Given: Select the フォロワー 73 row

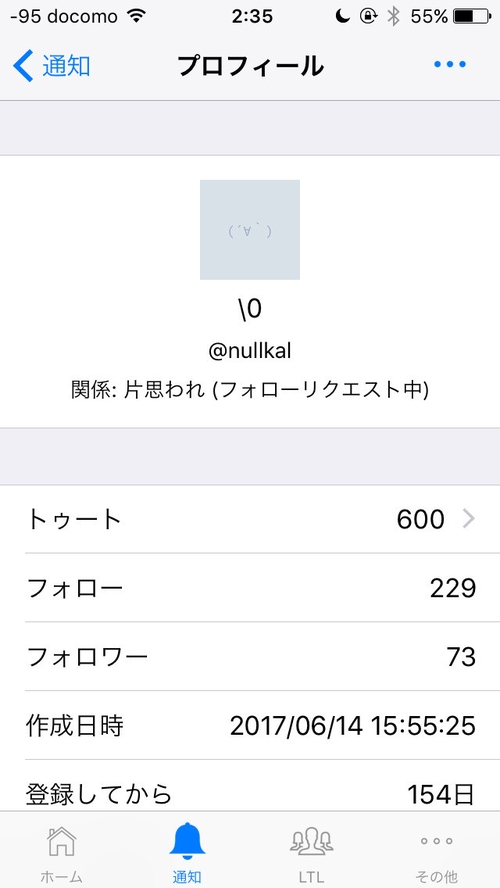Looking at the screenshot, I should coord(250,657).
